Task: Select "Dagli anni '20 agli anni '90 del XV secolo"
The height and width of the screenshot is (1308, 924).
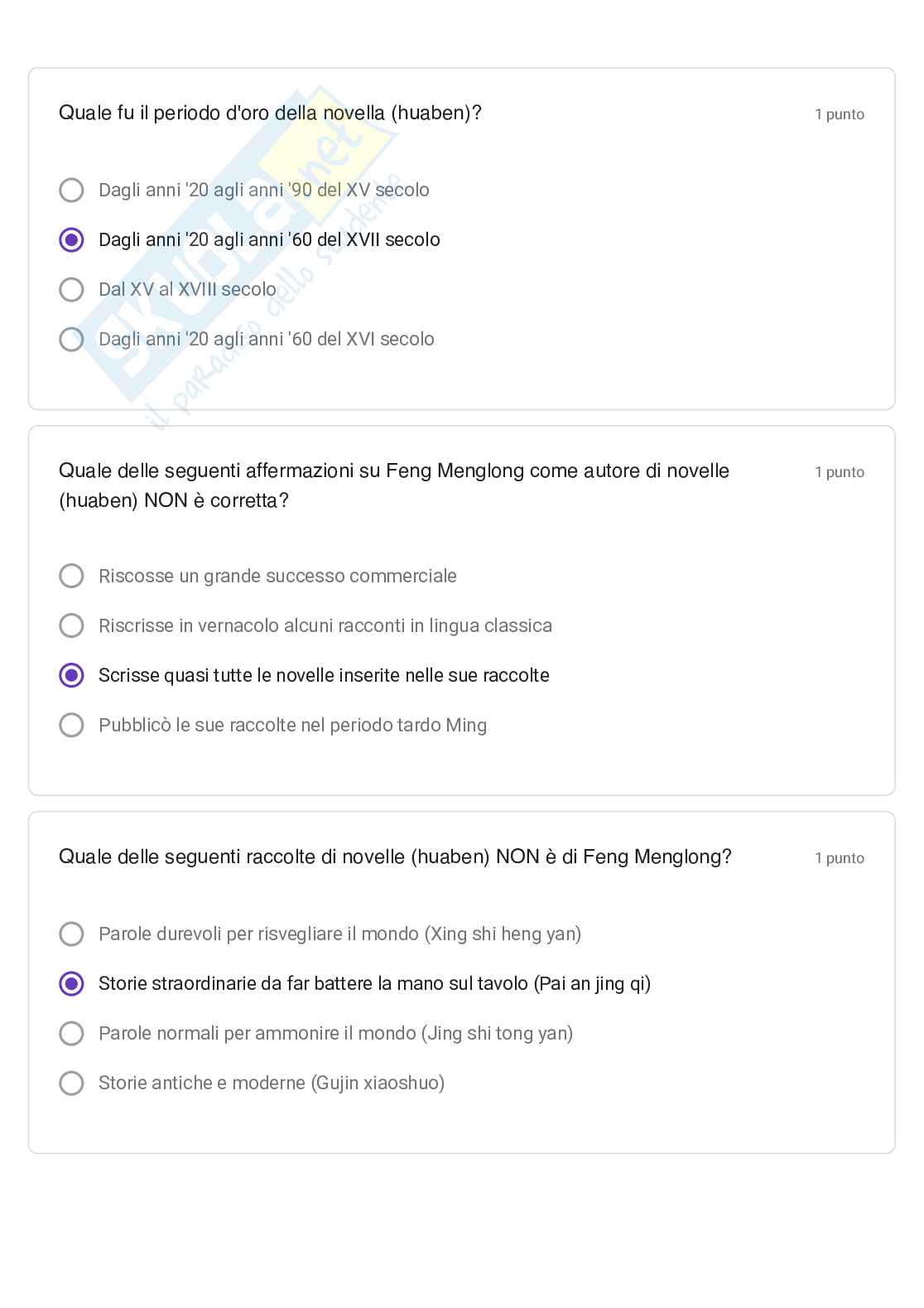Action: coord(72,191)
